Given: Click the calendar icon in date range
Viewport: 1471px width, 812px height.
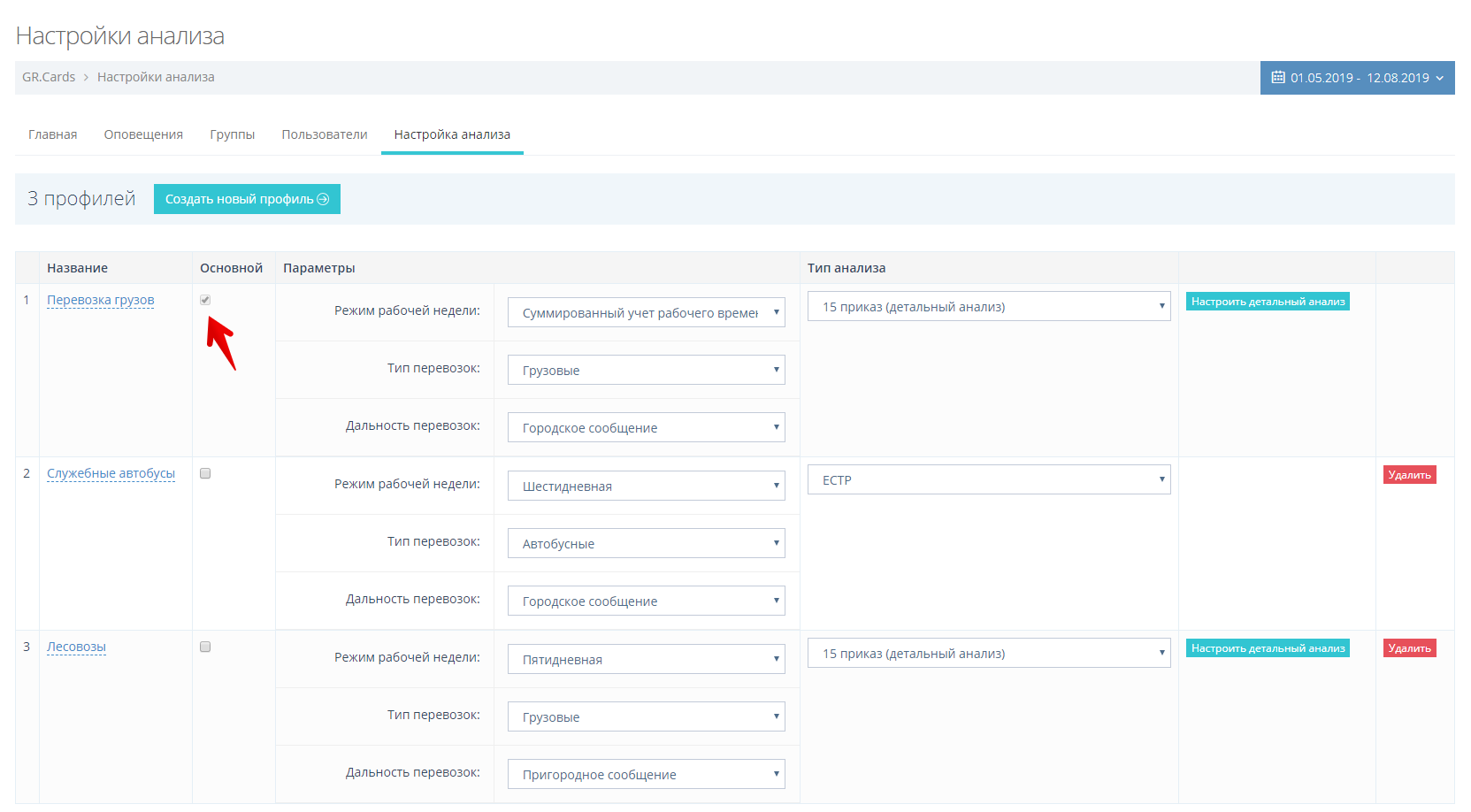Looking at the screenshot, I should [x=1277, y=78].
